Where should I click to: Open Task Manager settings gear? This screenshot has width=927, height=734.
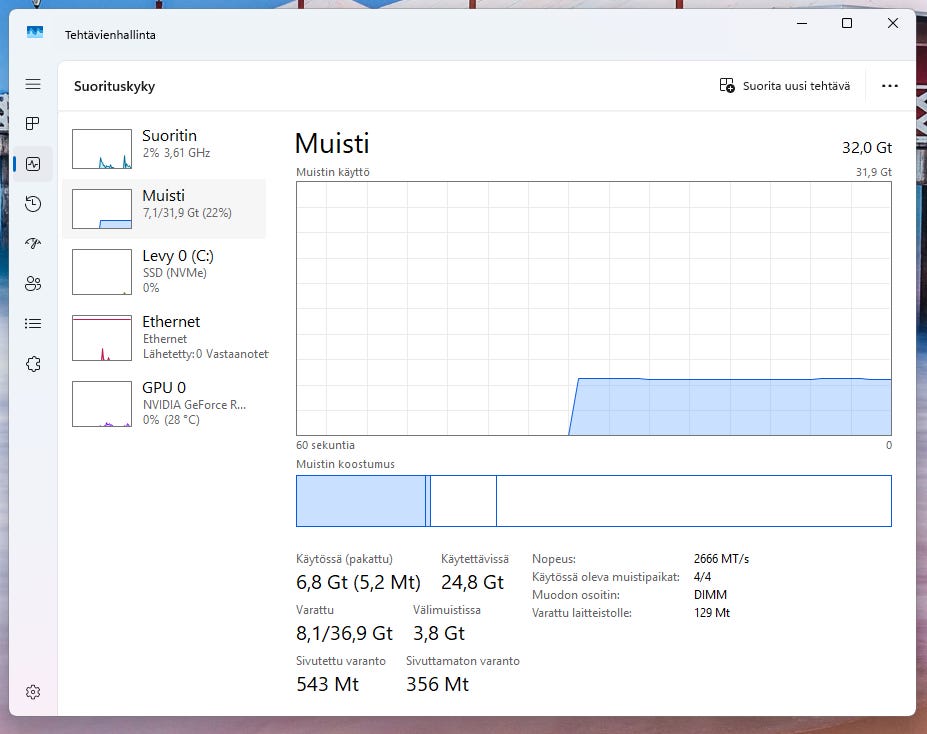click(33, 692)
